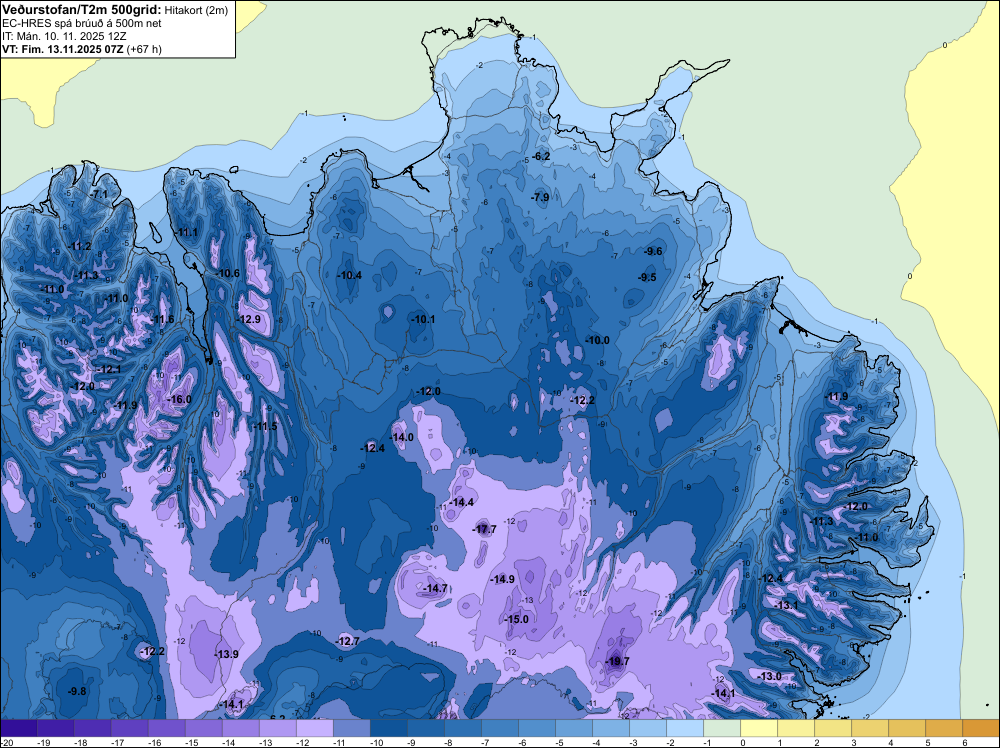The image size is (1000, 748).
Task: Click the 'VT: Fim. 13.11.2025 07Z' valid time
Action: (63, 49)
